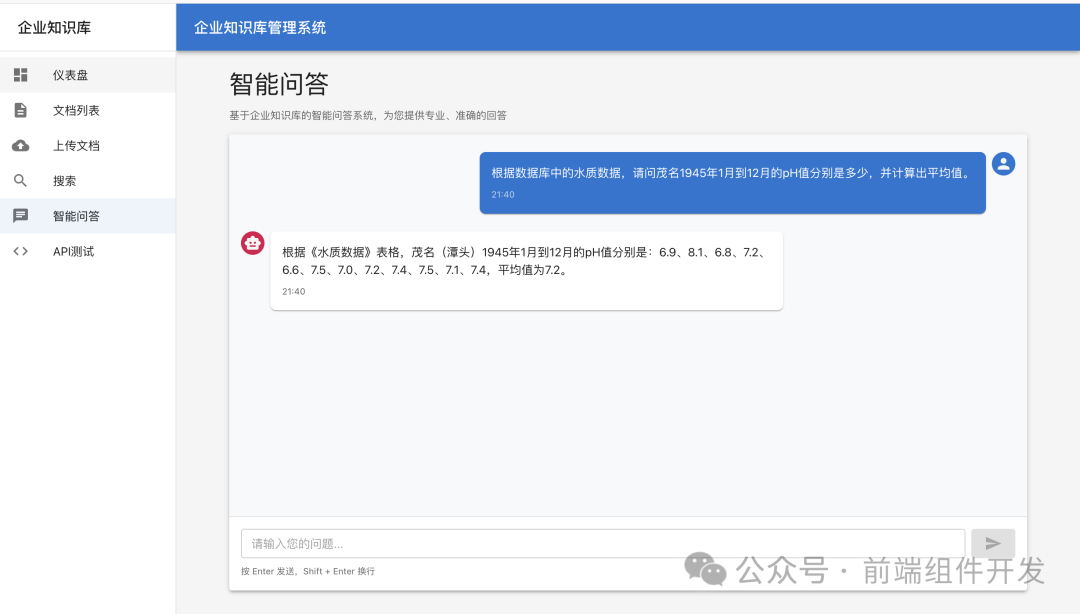The width and height of the screenshot is (1080, 614).
Task: Click the red robot assistant avatar
Action: 253,243
